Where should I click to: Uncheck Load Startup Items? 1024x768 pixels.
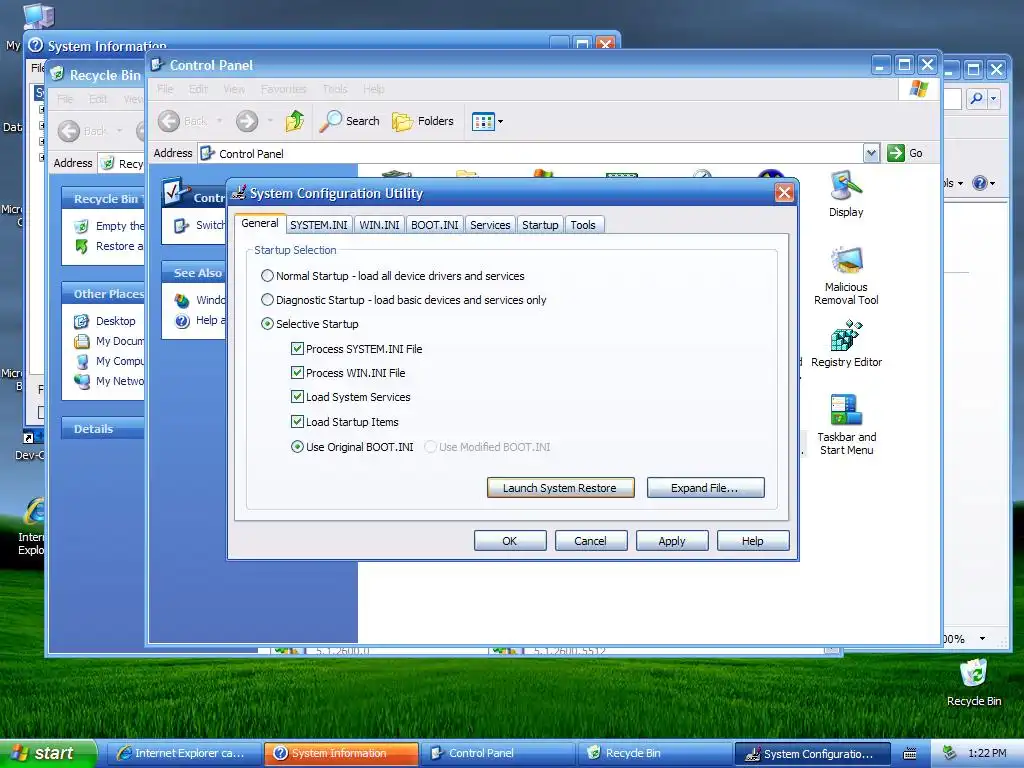[297, 421]
